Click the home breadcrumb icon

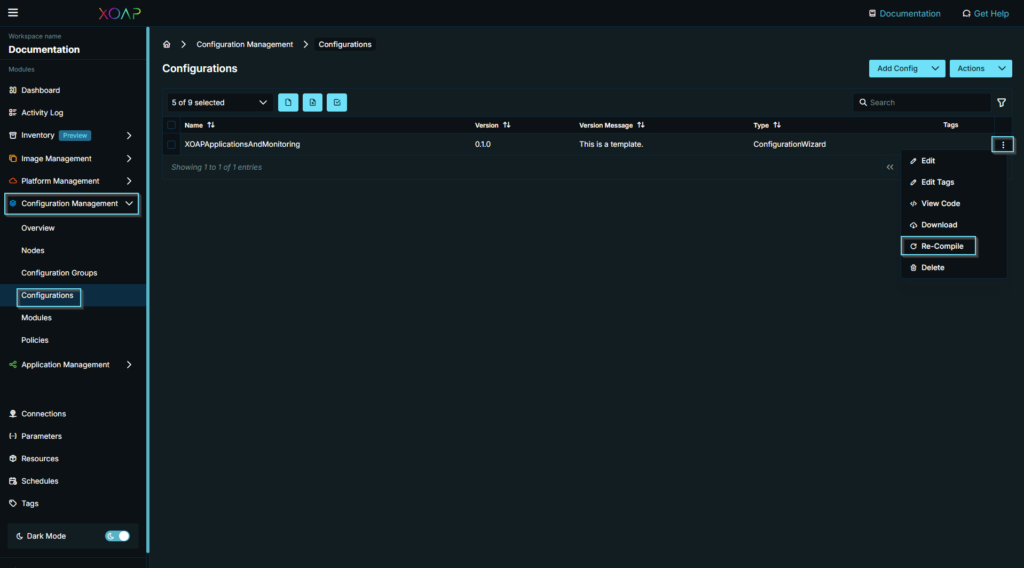pyautogui.click(x=167, y=45)
